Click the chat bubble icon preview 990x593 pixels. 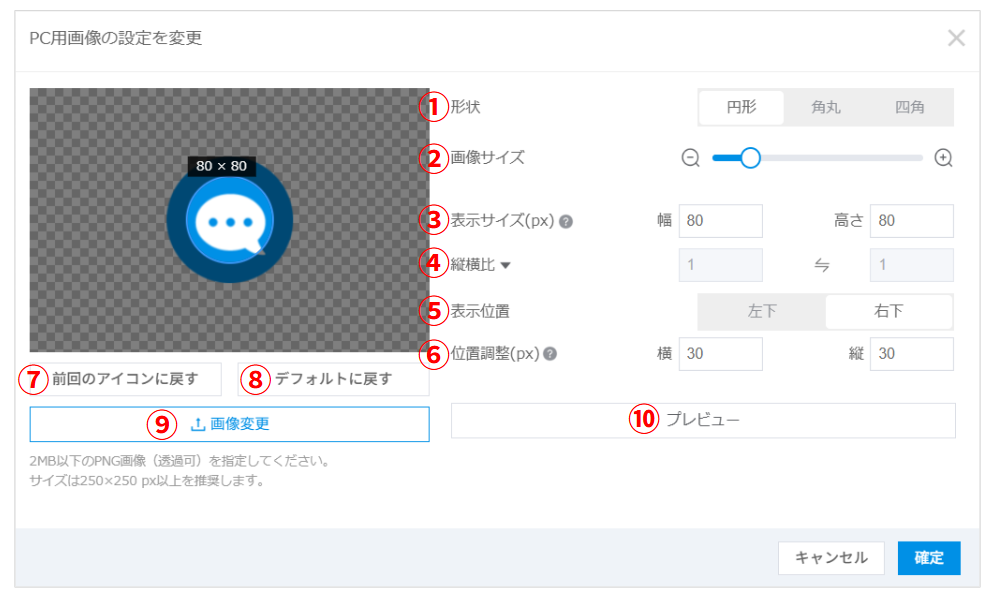tap(230, 220)
